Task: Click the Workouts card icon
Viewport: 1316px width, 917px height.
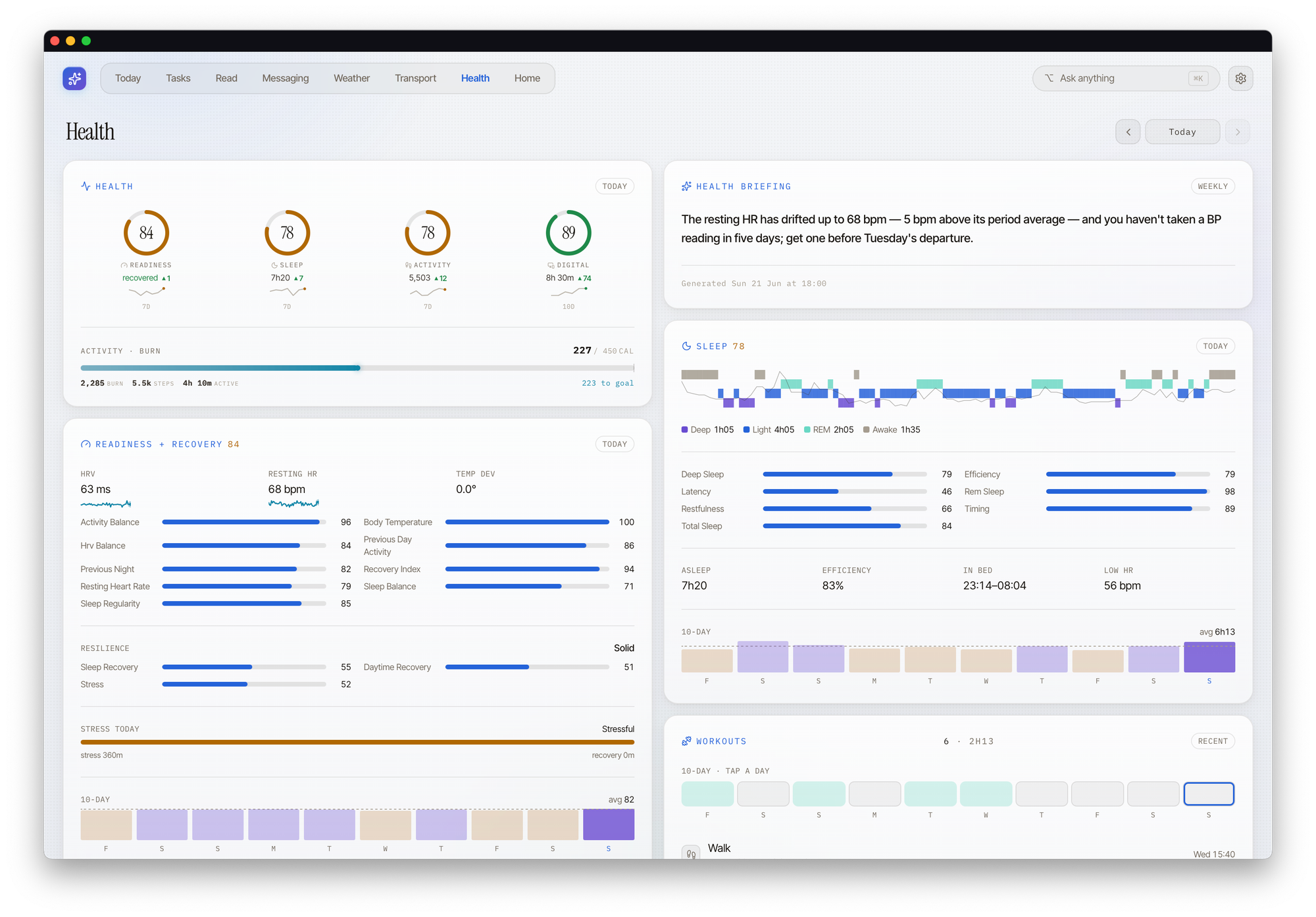Action: click(x=686, y=741)
